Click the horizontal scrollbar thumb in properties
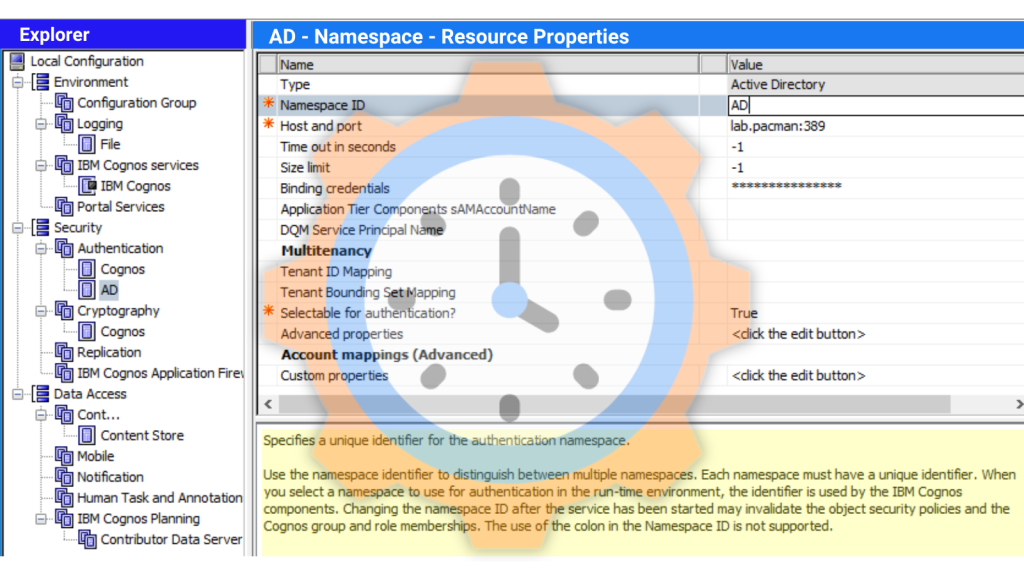This screenshot has width=1024, height=576. [x=615, y=404]
